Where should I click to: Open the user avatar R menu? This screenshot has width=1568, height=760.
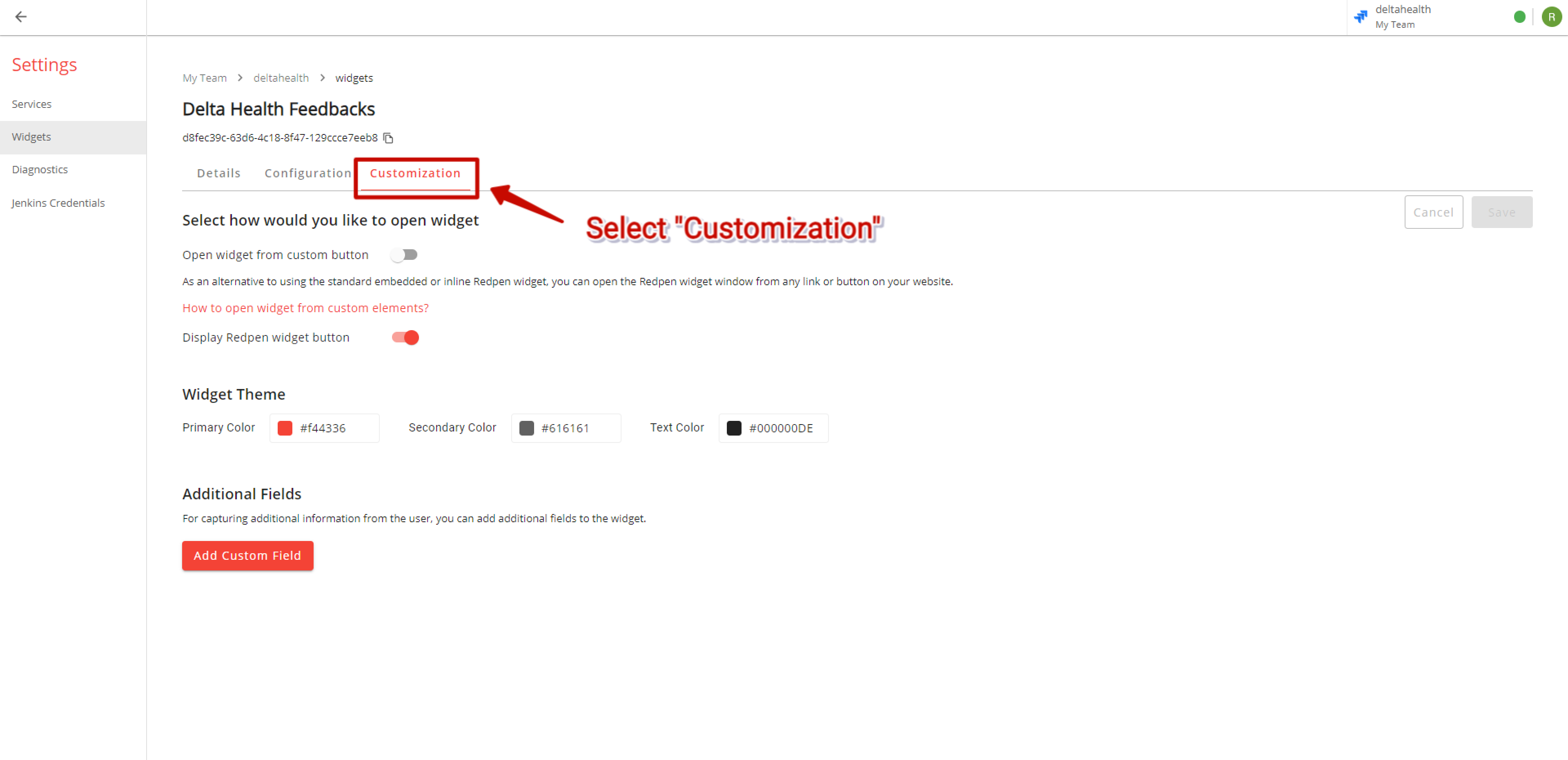[x=1552, y=16]
